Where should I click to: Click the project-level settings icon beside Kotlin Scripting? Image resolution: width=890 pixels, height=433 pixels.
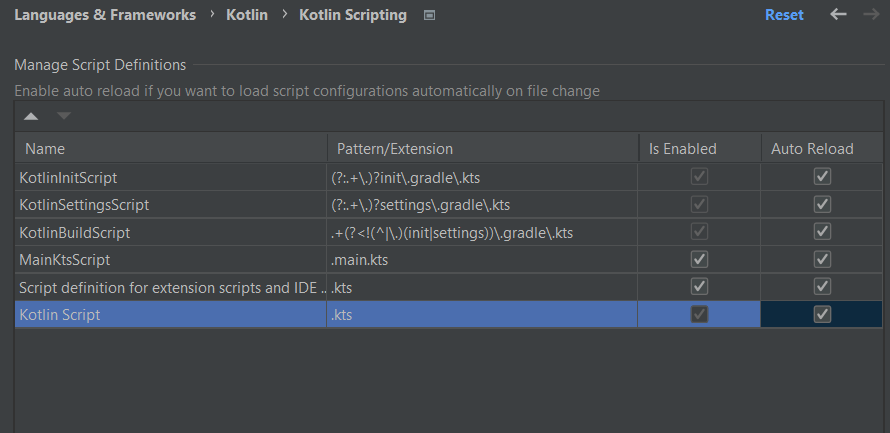pyautogui.click(x=429, y=16)
